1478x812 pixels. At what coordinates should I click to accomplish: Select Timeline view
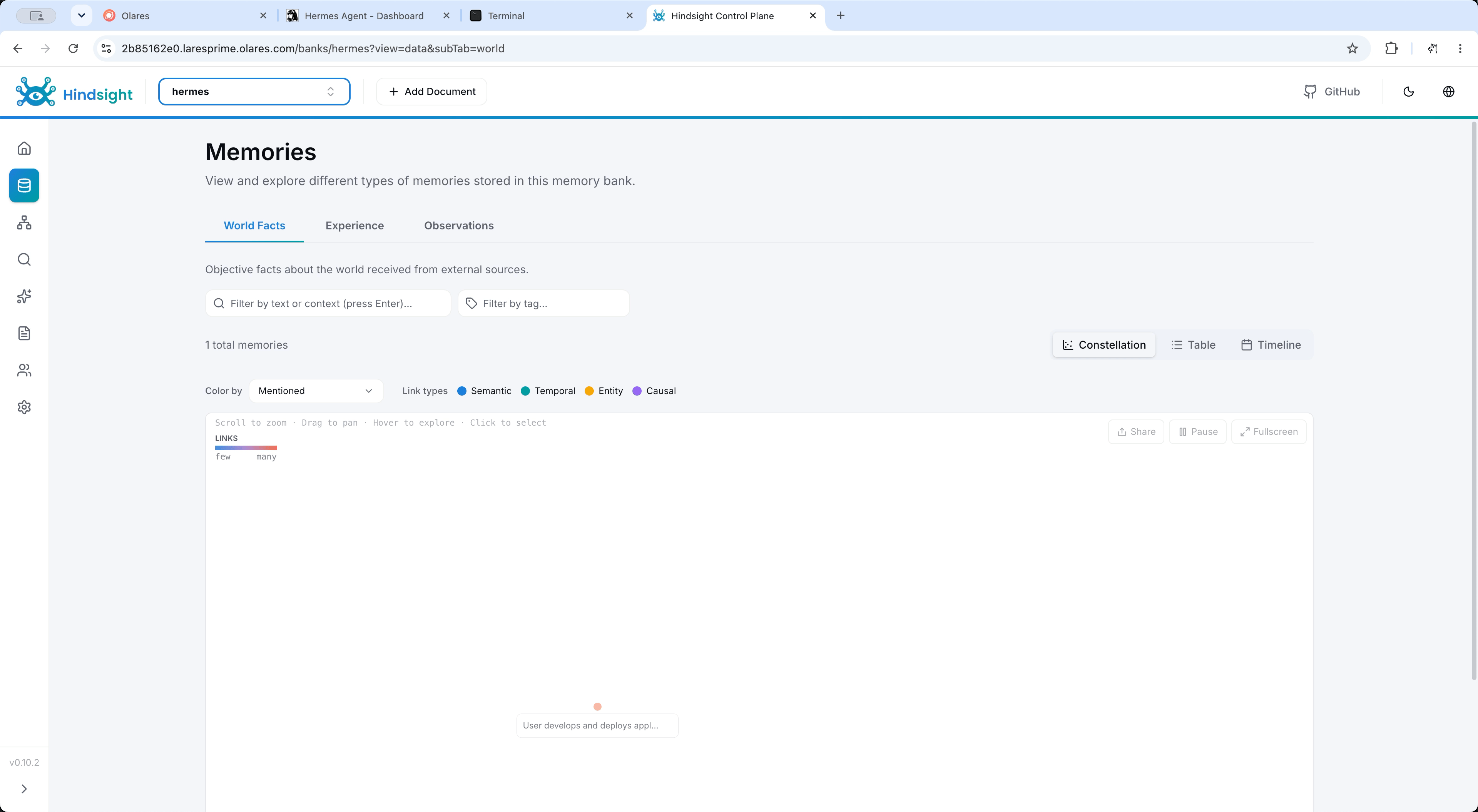pyautogui.click(x=1271, y=345)
